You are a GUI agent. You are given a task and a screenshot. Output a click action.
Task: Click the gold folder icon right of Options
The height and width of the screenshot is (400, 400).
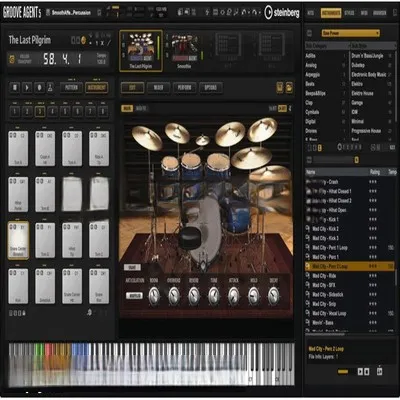[x=289, y=87]
